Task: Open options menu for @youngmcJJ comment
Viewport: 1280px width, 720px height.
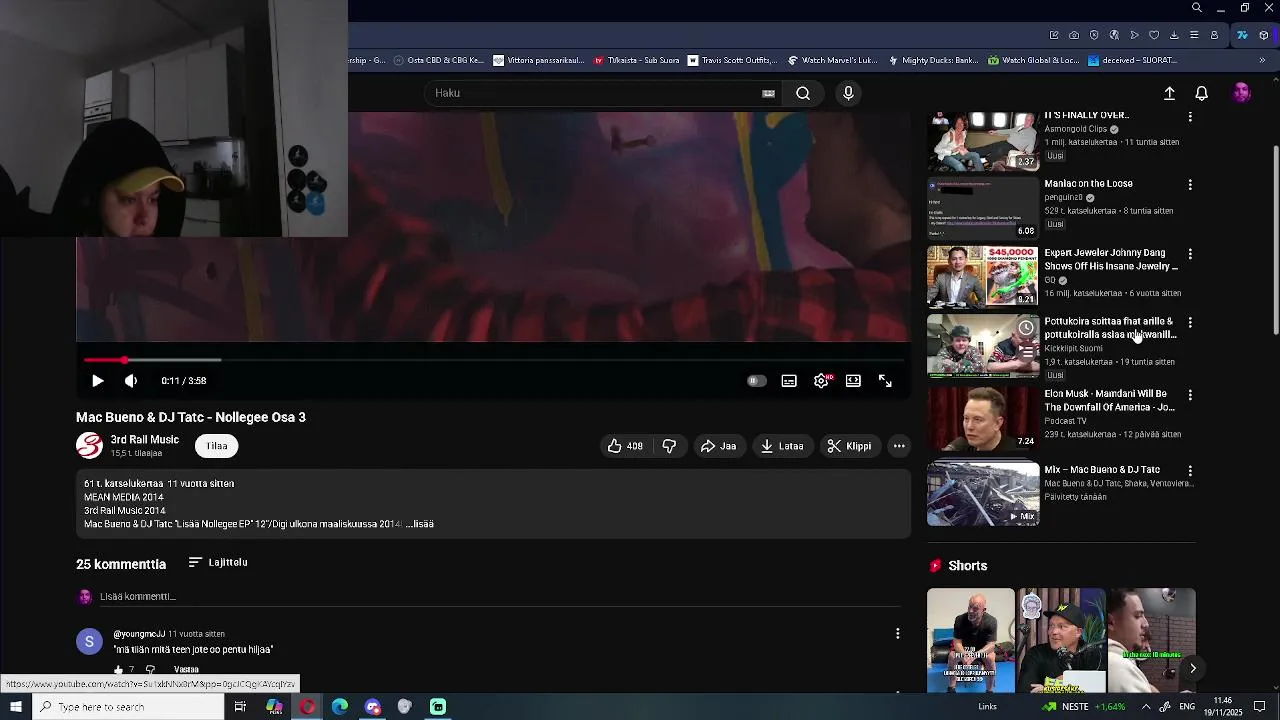Action: pyautogui.click(x=897, y=633)
